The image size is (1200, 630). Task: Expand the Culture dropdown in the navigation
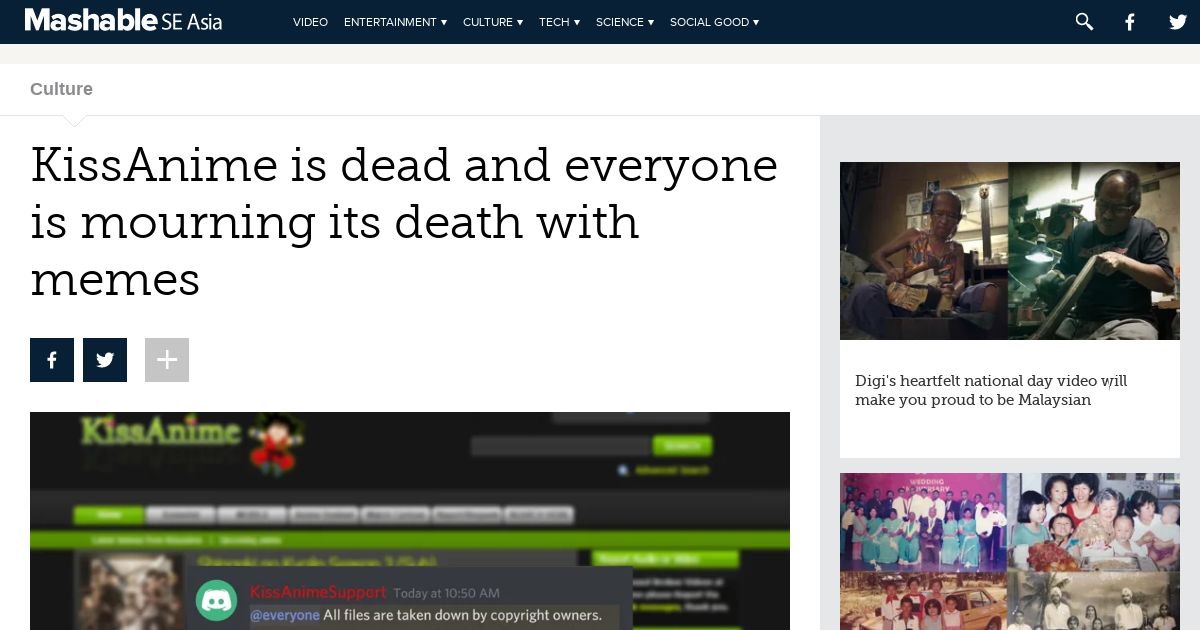(493, 22)
